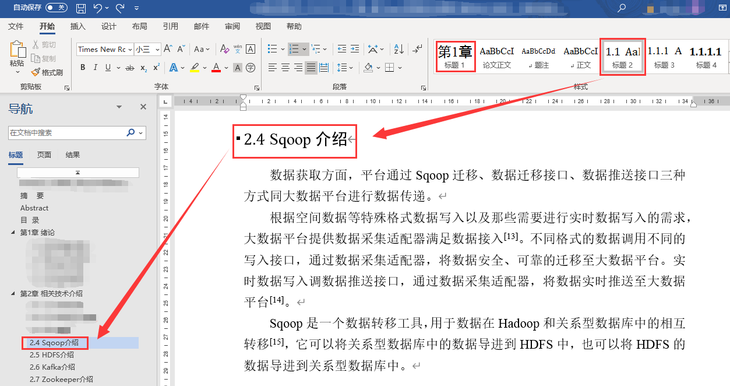The height and width of the screenshot is (386, 730).
Task: Switch to the 审阅 Review tab
Action: point(232,27)
